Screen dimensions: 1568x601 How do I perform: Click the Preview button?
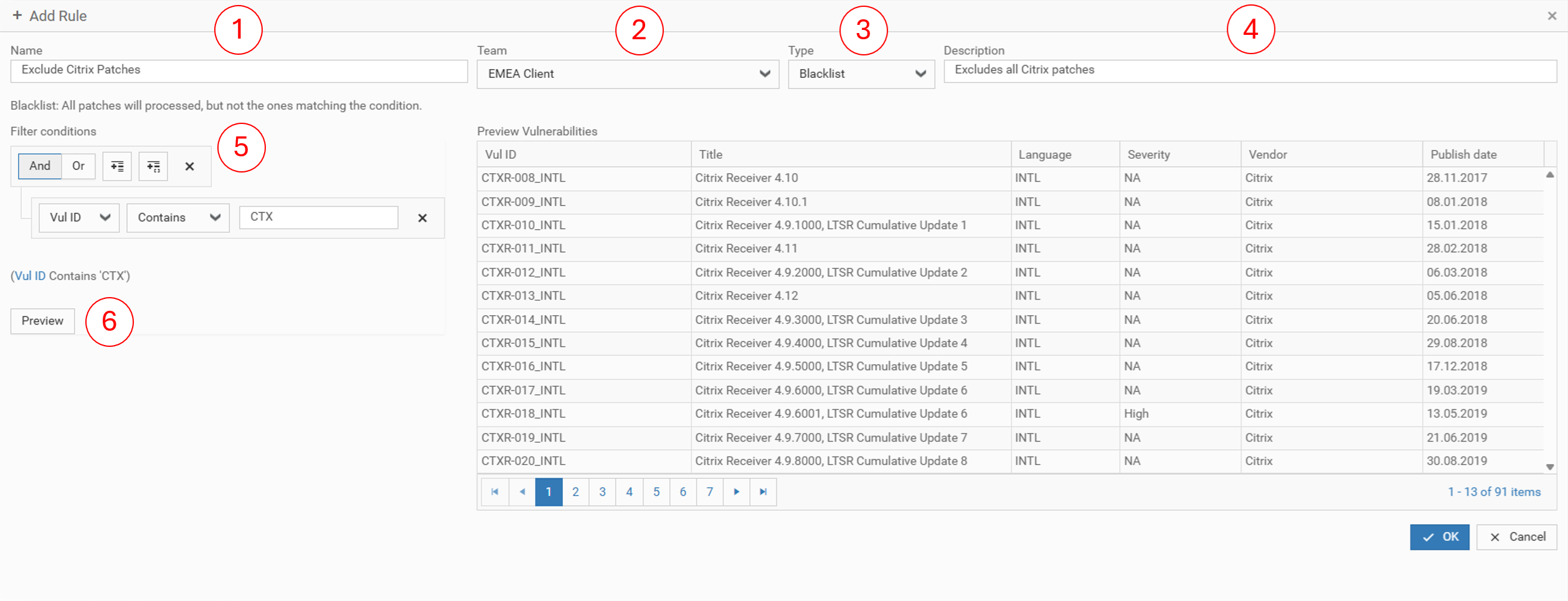42,321
